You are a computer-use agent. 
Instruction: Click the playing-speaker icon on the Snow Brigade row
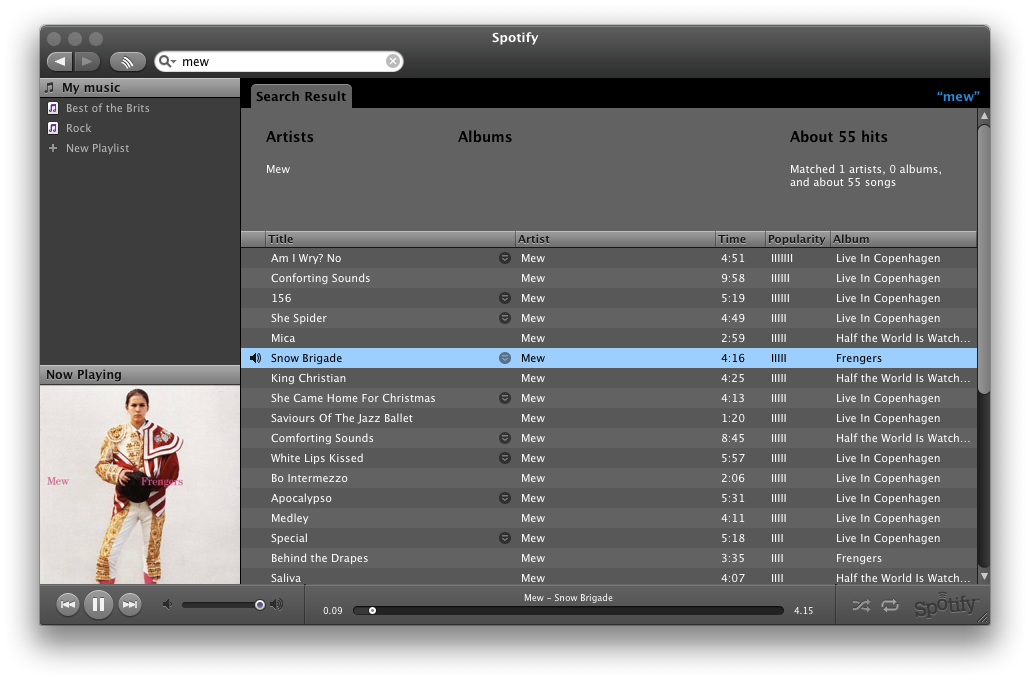point(253,358)
